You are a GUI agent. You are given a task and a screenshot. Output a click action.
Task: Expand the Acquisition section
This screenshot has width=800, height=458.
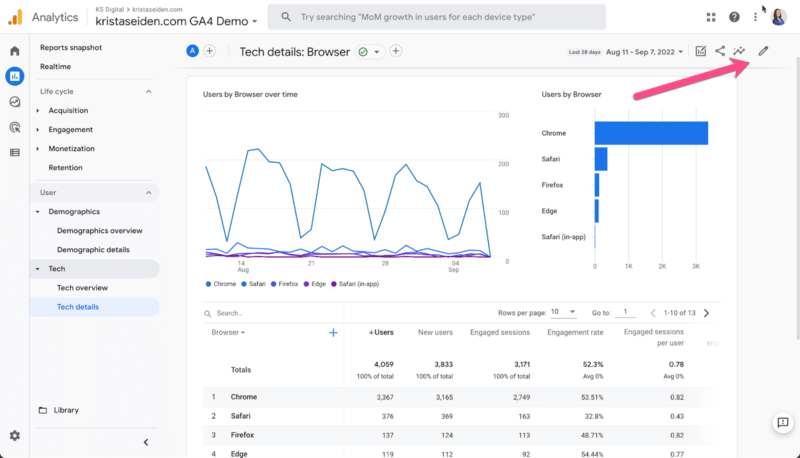pyautogui.click(x=68, y=110)
